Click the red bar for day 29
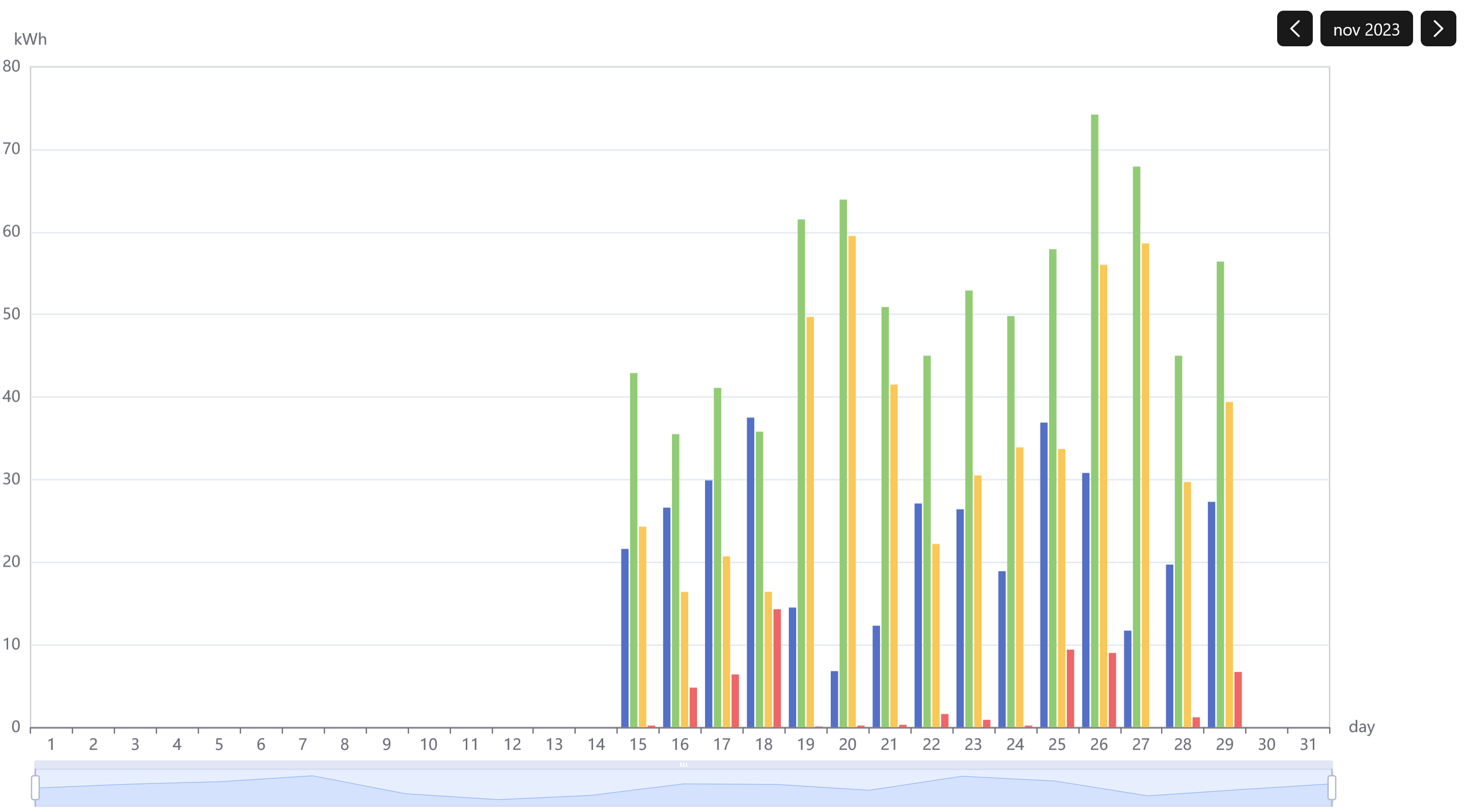The width and height of the screenshot is (1465, 812). coord(1237,699)
